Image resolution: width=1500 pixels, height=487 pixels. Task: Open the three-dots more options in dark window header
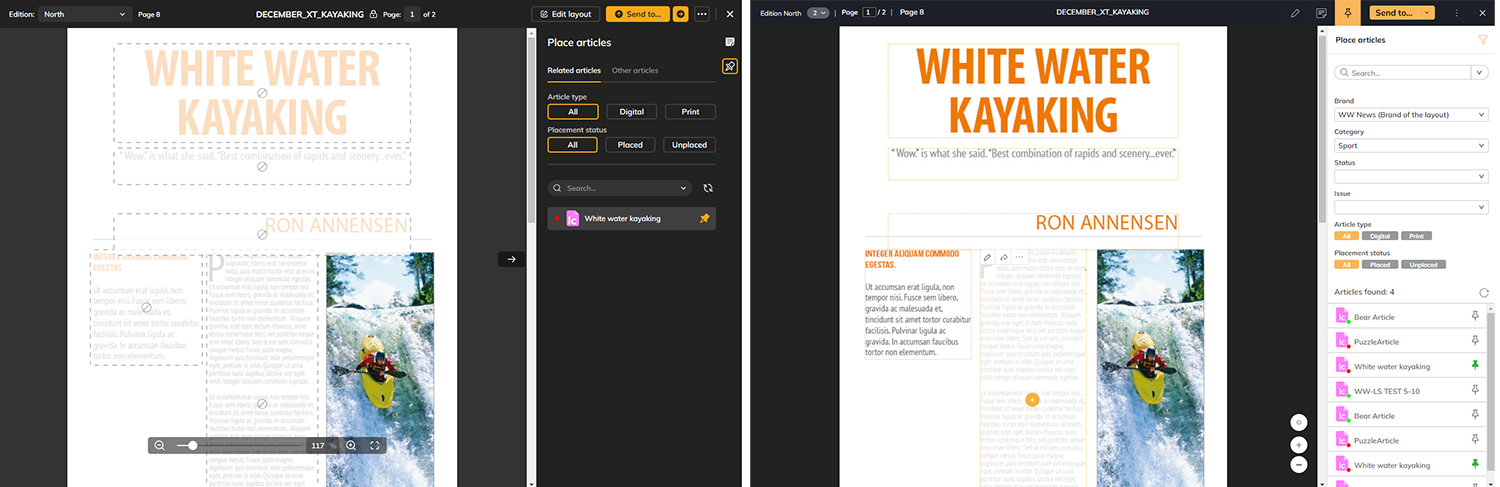pos(702,14)
